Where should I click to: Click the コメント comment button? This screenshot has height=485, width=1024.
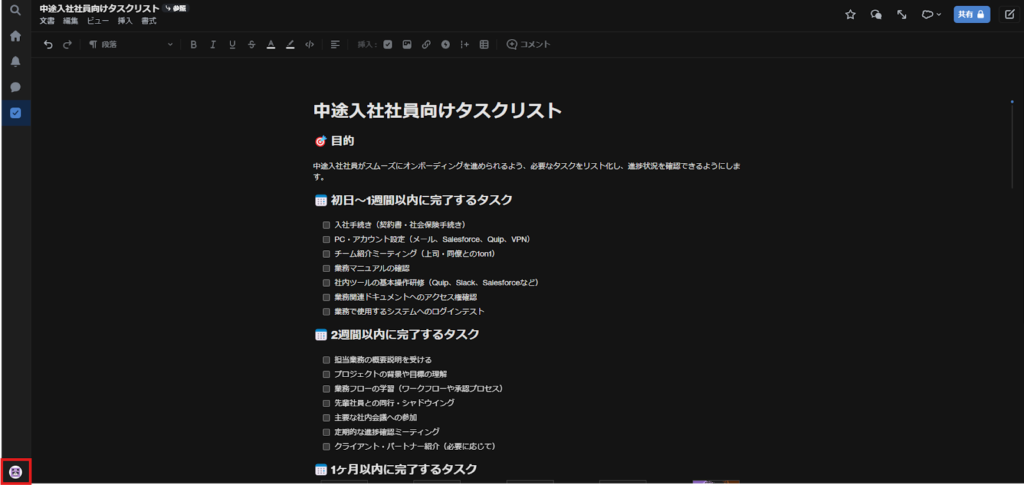(x=529, y=44)
